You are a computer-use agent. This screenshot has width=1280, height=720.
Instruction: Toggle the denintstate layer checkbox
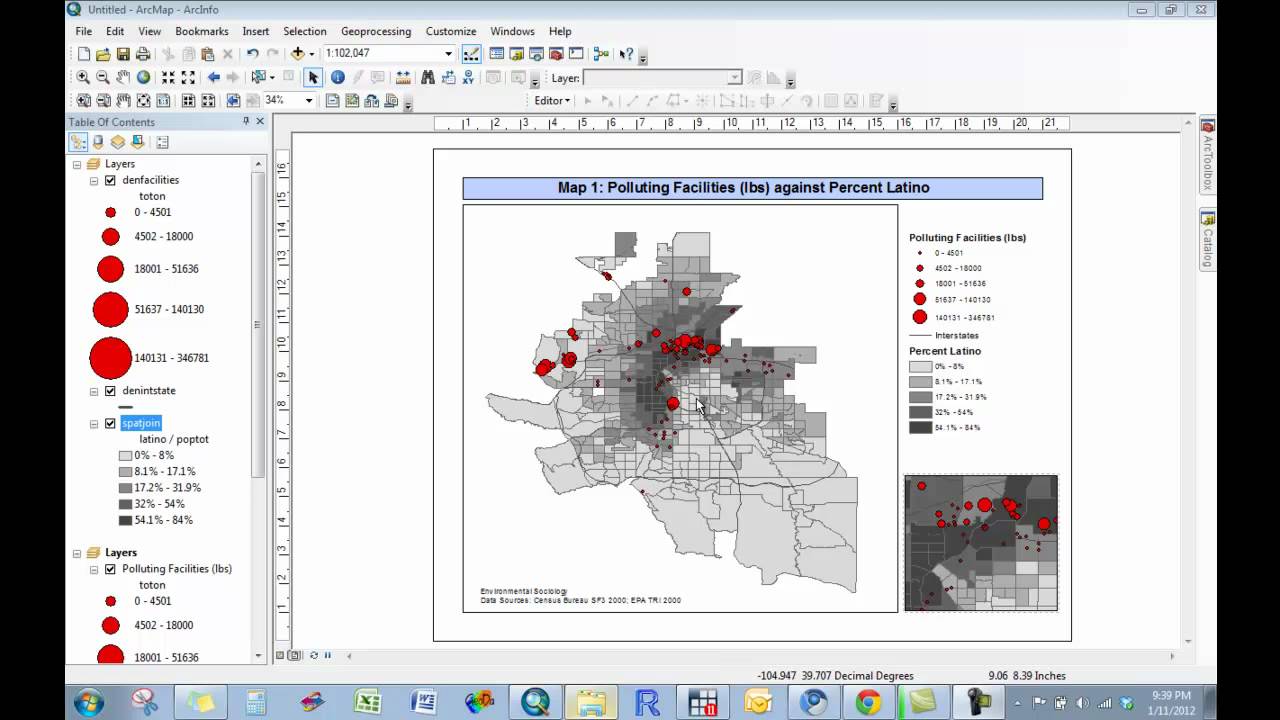point(110,391)
